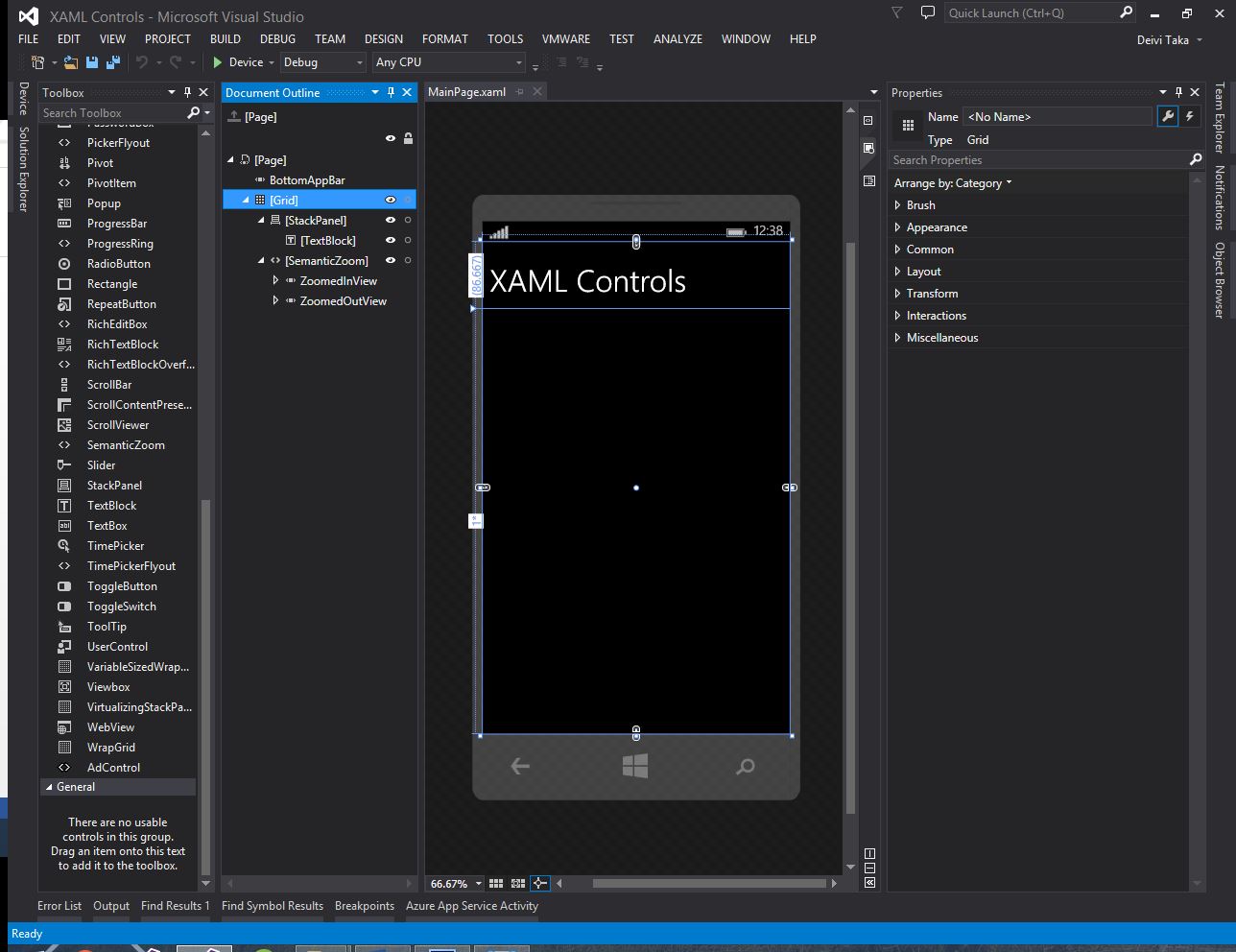Screen dimensions: 1236x952
Task: Expand the ZoomedOutView tree node
Action: click(x=275, y=301)
